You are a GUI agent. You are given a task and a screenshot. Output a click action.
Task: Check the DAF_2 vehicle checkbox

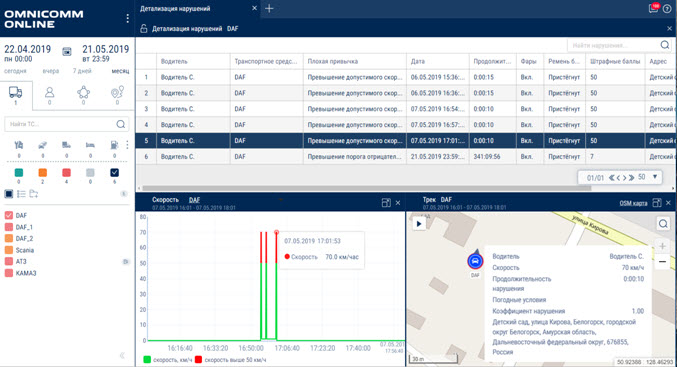pos(9,238)
